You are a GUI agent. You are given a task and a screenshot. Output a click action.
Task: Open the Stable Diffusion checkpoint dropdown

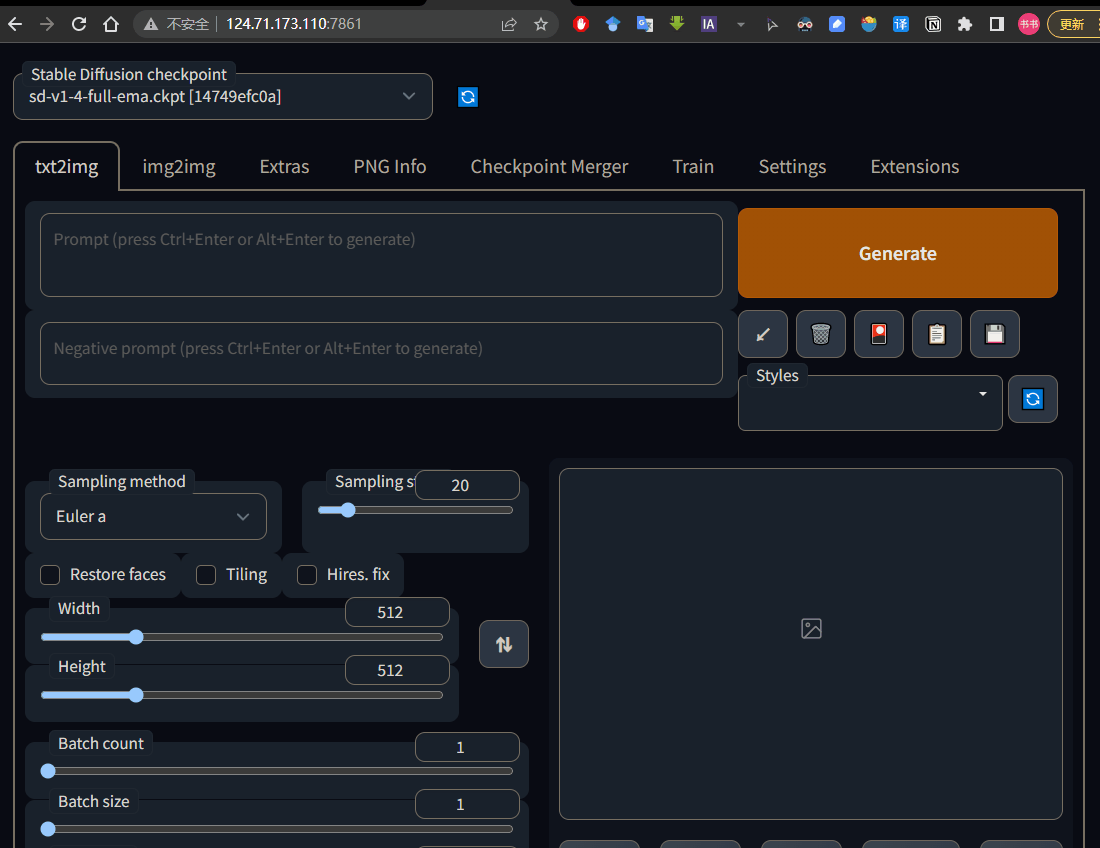click(x=223, y=96)
